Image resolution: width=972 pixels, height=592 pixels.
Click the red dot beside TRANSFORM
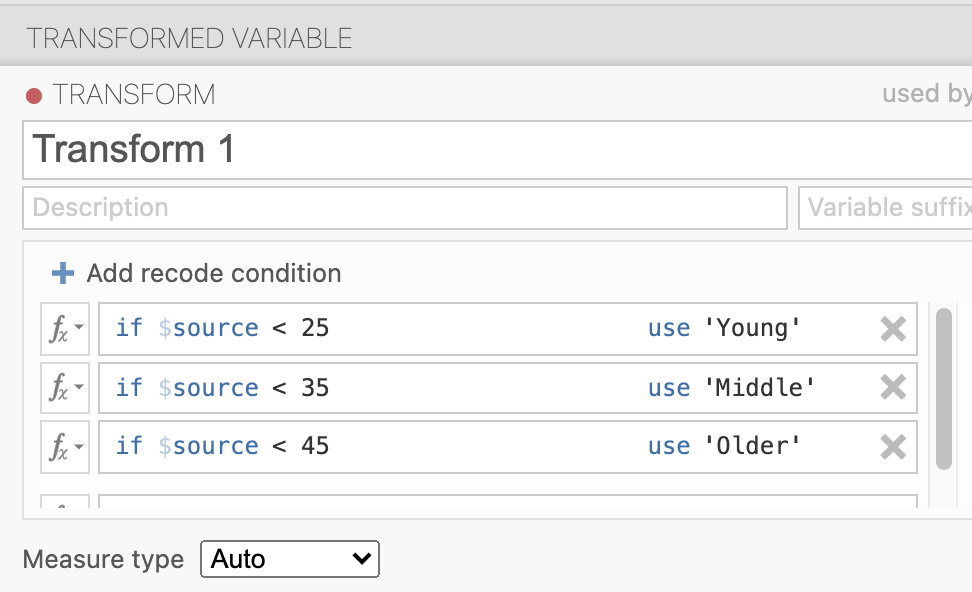(x=34, y=96)
